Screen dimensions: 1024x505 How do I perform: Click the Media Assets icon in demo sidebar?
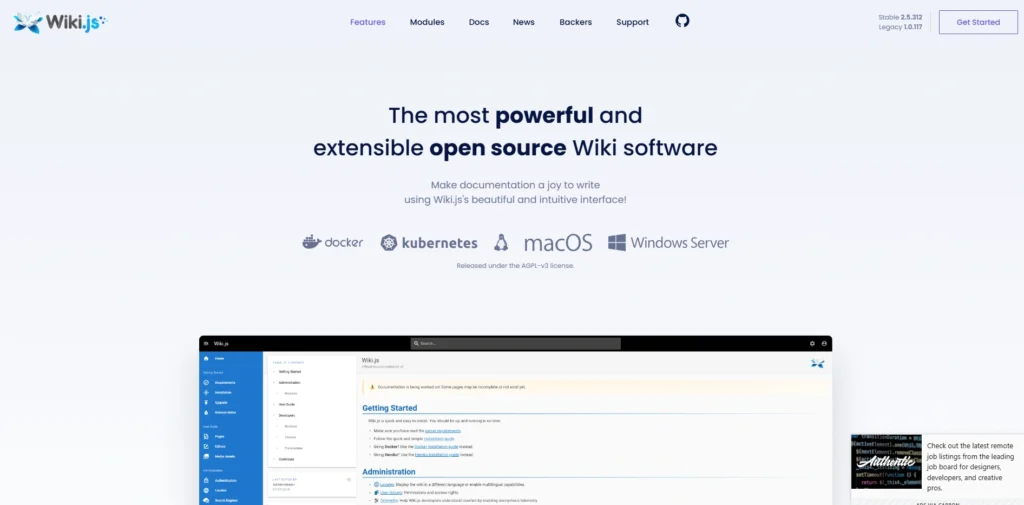point(206,456)
